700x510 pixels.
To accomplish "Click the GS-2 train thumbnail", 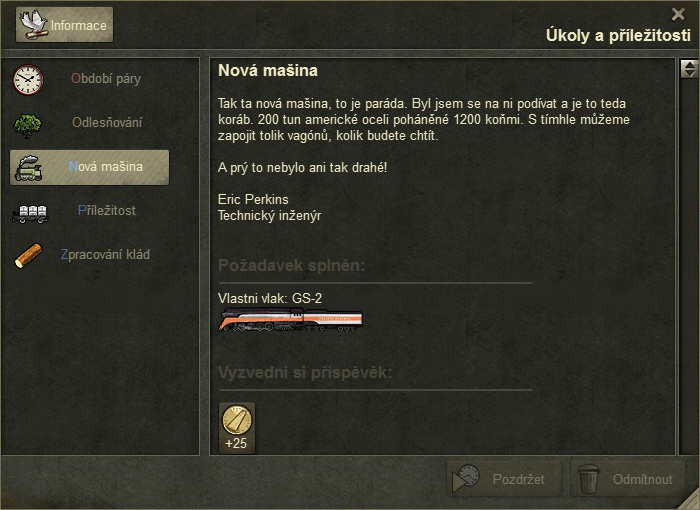I will pyautogui.click(x=291, y=319).
